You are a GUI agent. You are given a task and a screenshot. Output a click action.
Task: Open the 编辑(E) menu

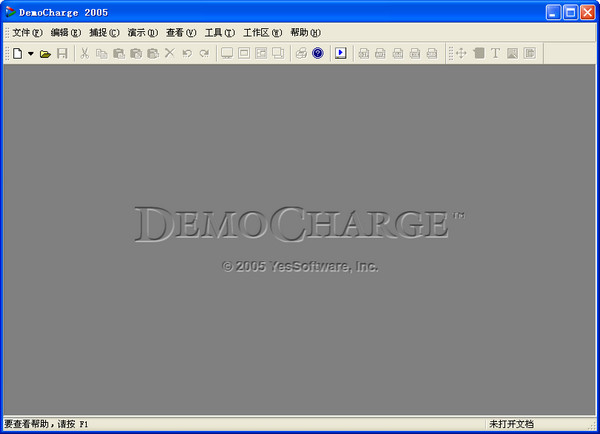pyautogui.click(x=66, y=33)
